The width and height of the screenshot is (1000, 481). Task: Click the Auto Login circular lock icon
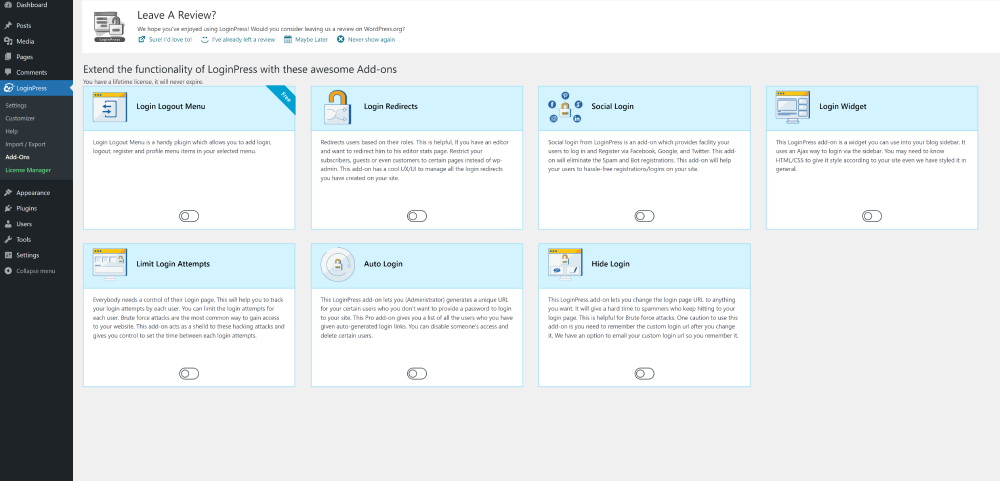(337, 264)
